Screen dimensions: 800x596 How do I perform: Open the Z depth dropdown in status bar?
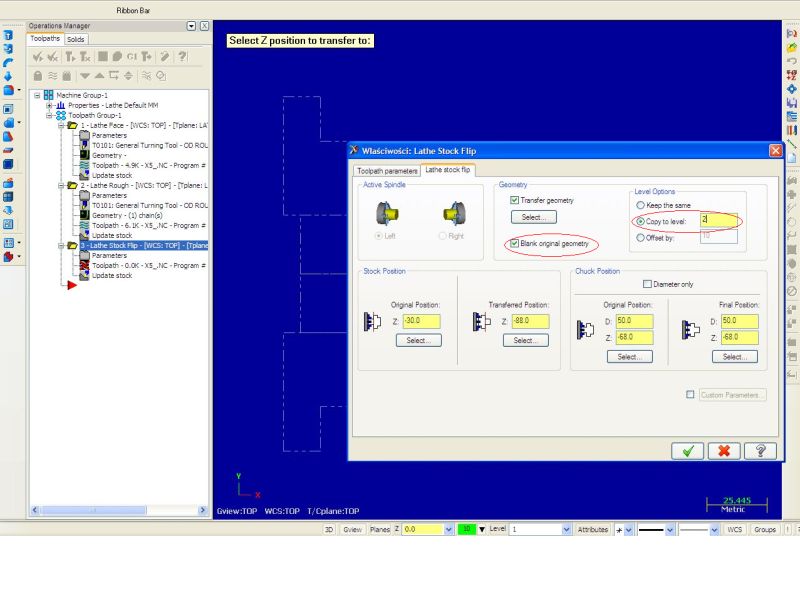[448, 530]
